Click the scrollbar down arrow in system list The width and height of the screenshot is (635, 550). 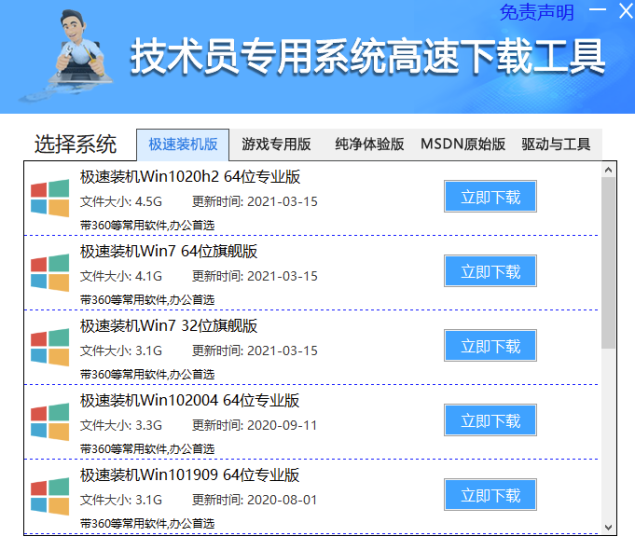(x=609, y=526)
